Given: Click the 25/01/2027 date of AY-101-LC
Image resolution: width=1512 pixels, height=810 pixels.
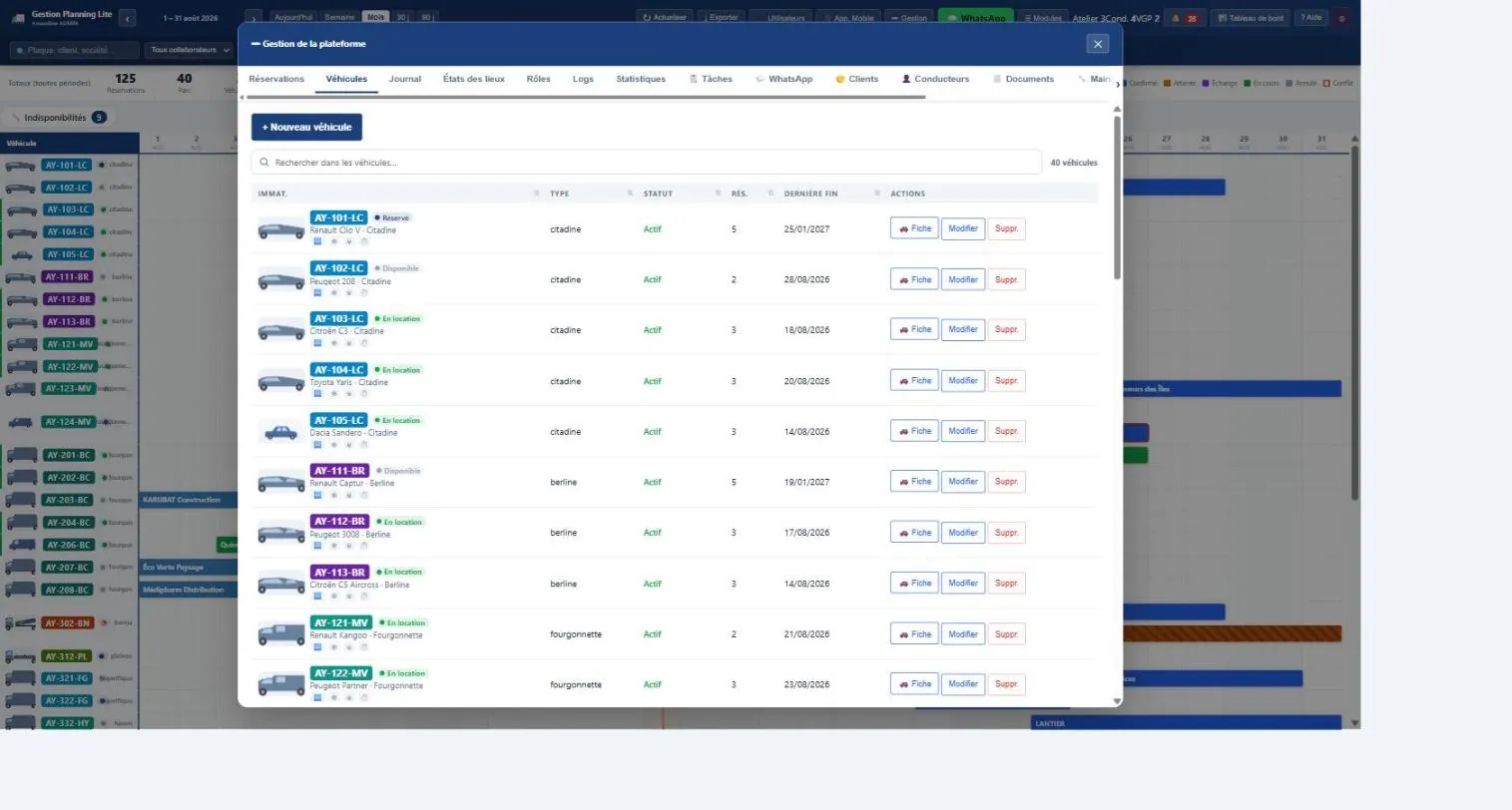Looking at the screenshot, I should point(806,229).
